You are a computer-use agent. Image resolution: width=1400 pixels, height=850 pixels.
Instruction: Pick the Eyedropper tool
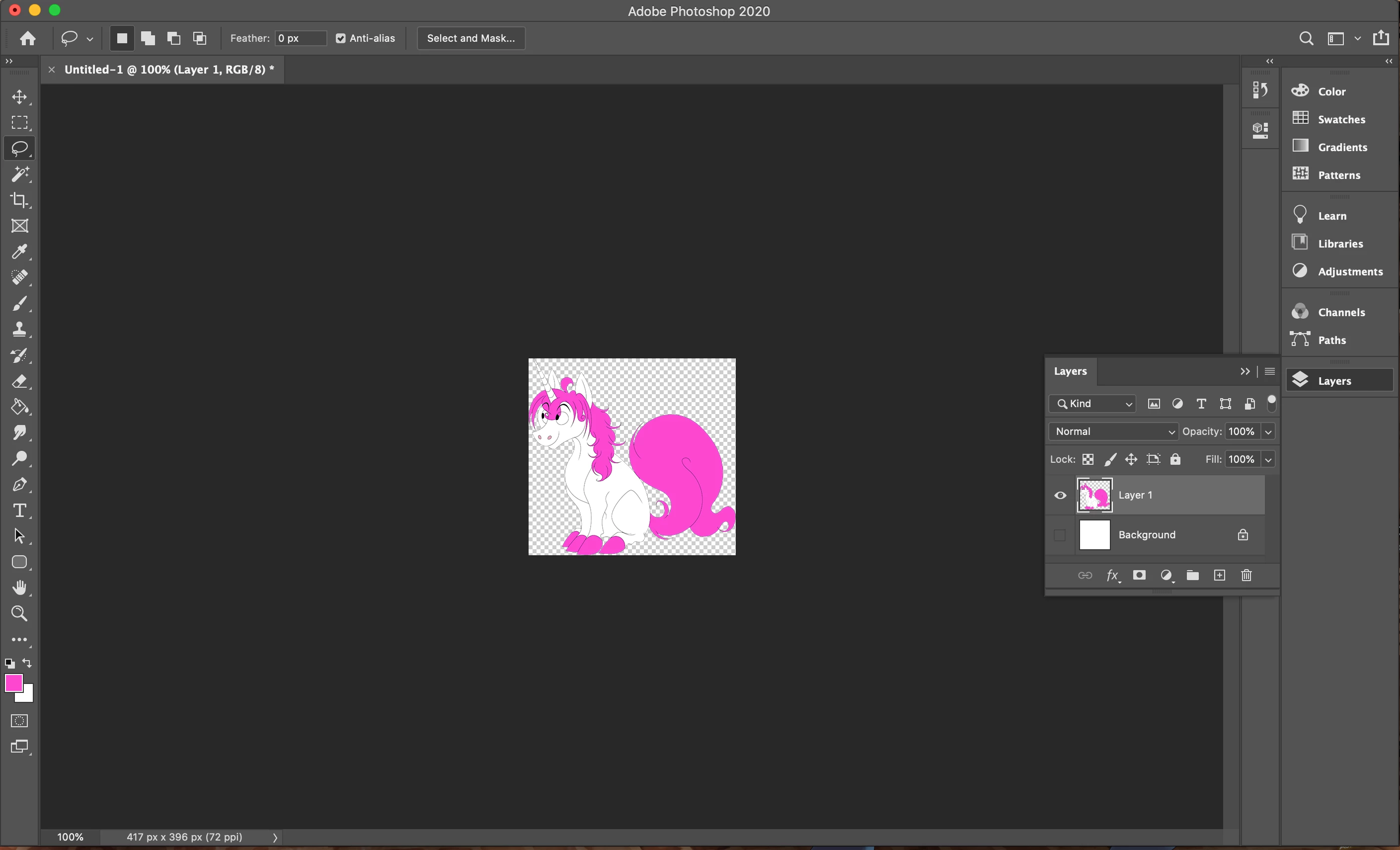(x=19, y=252)
